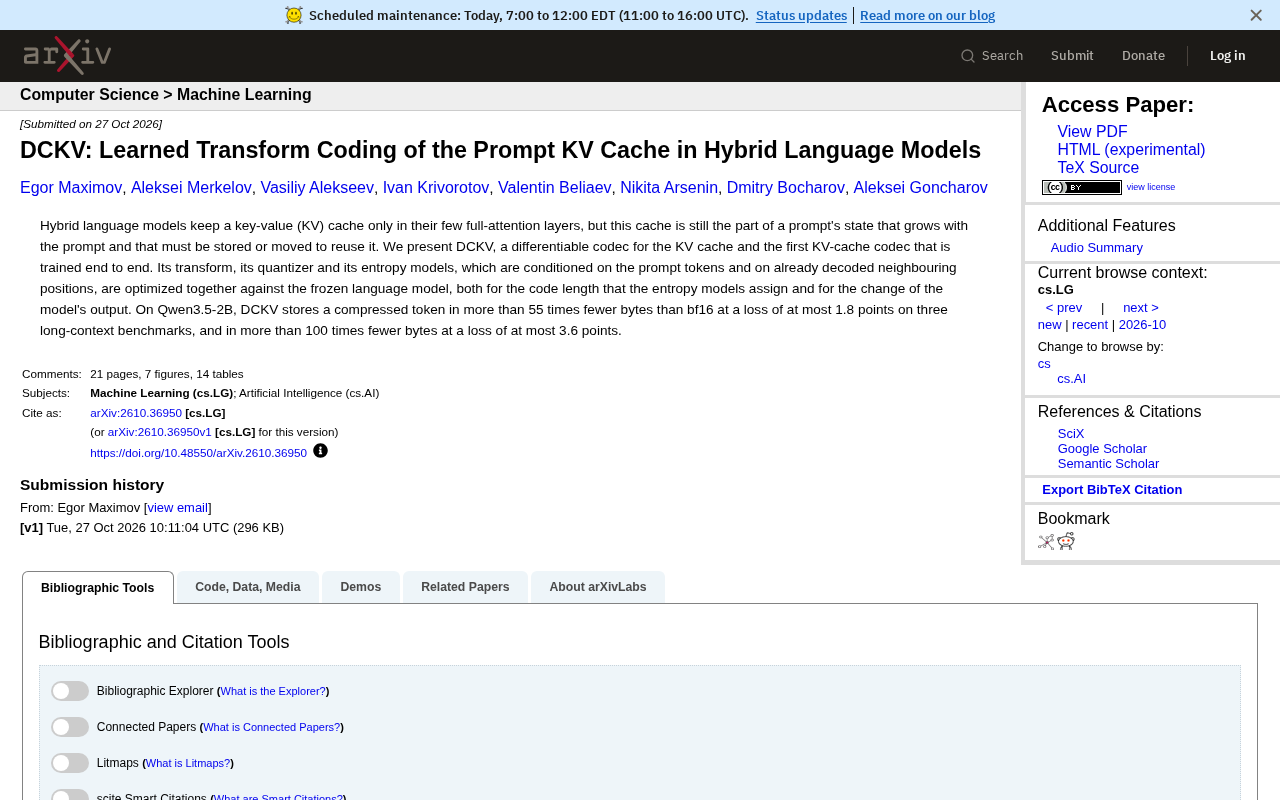The height and width of the screenshot is (800, 1280).
Task: Go to the next paper link
Action: tap(1141, 308)
